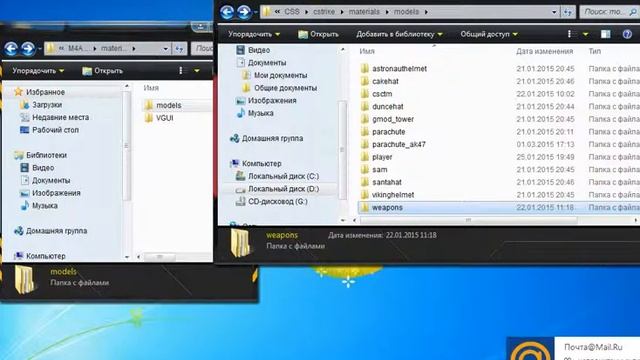Go back in the M4A window
Image resolution: width=640 pixels, height=360 pixels.
tap(11, 49)
